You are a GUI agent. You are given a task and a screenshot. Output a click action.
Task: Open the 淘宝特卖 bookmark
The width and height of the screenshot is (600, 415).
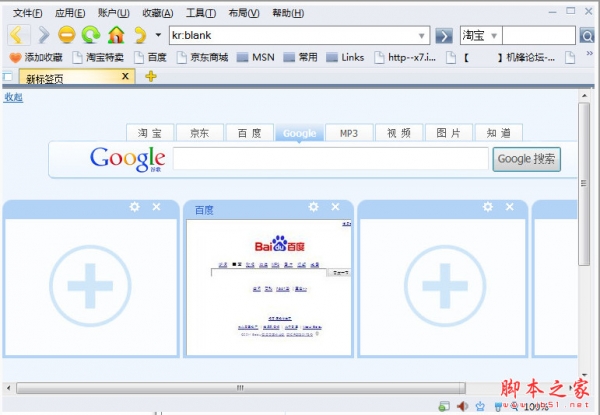click(x=98, y=58)
